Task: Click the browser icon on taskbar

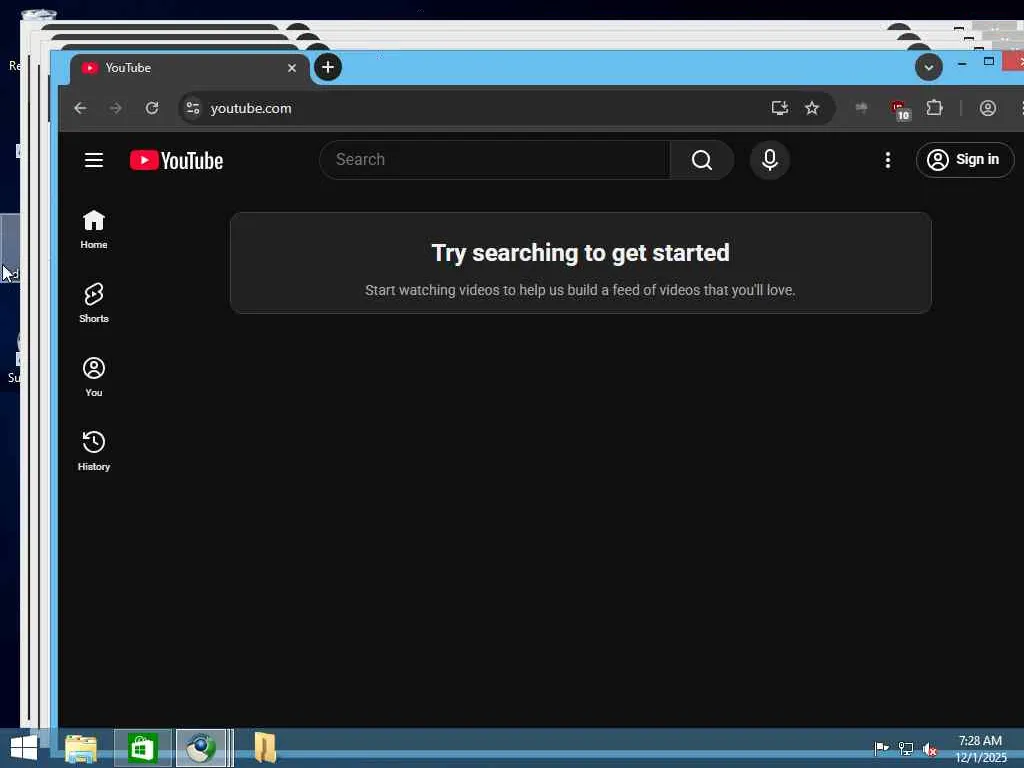Action: [x=201, y=748]
